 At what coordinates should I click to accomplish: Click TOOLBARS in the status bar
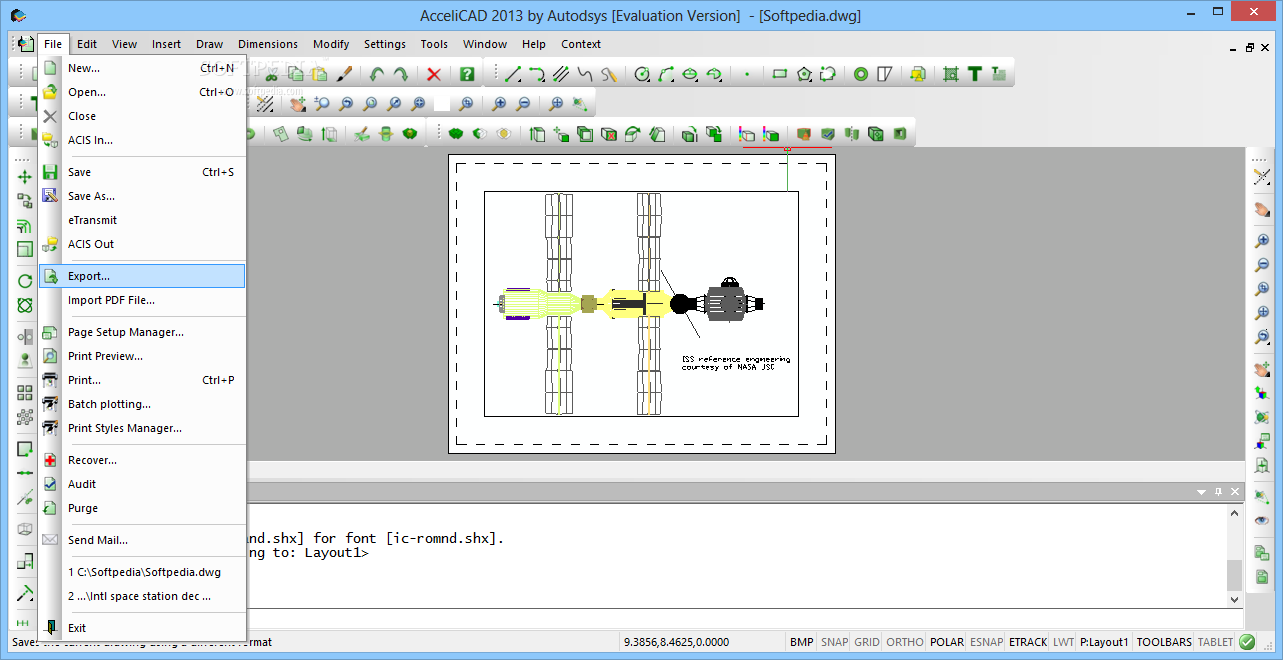(x=1164, y=642)
